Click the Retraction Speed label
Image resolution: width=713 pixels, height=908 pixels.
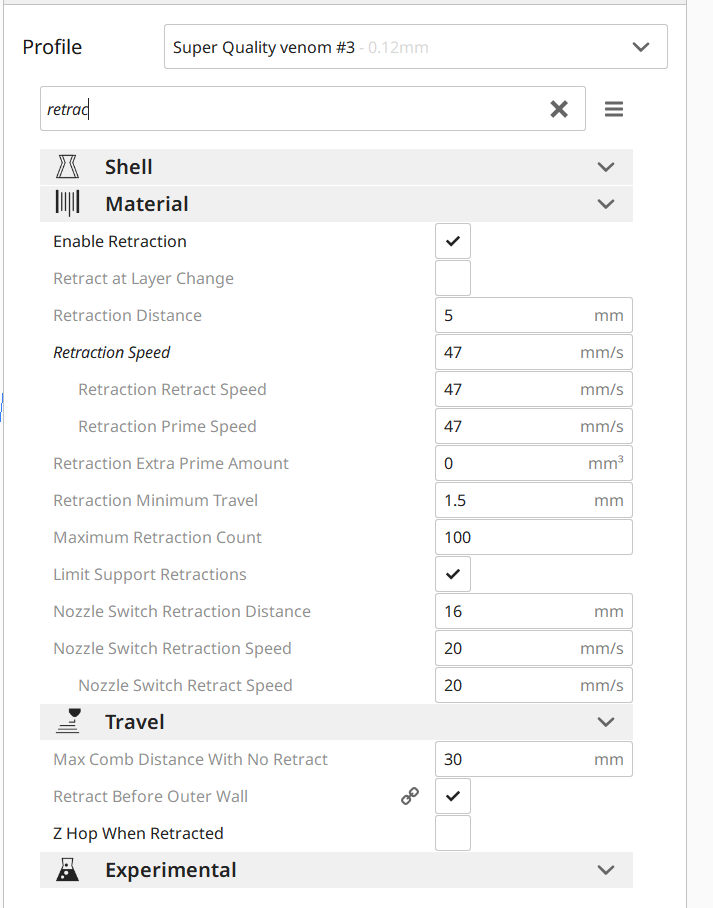point(112,352)
